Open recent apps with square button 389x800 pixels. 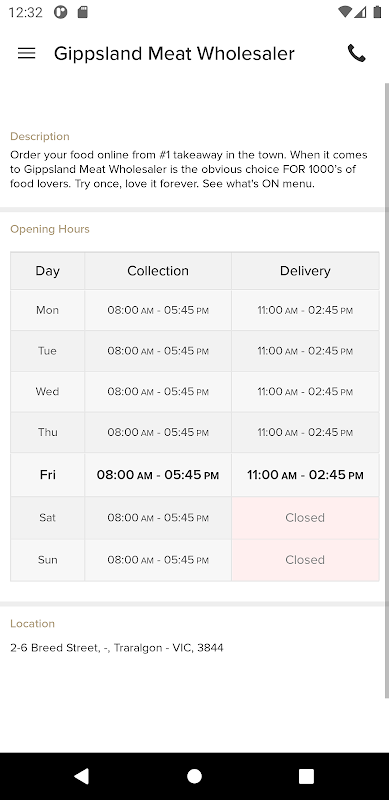pyautogui.click(x=306, y=776)
